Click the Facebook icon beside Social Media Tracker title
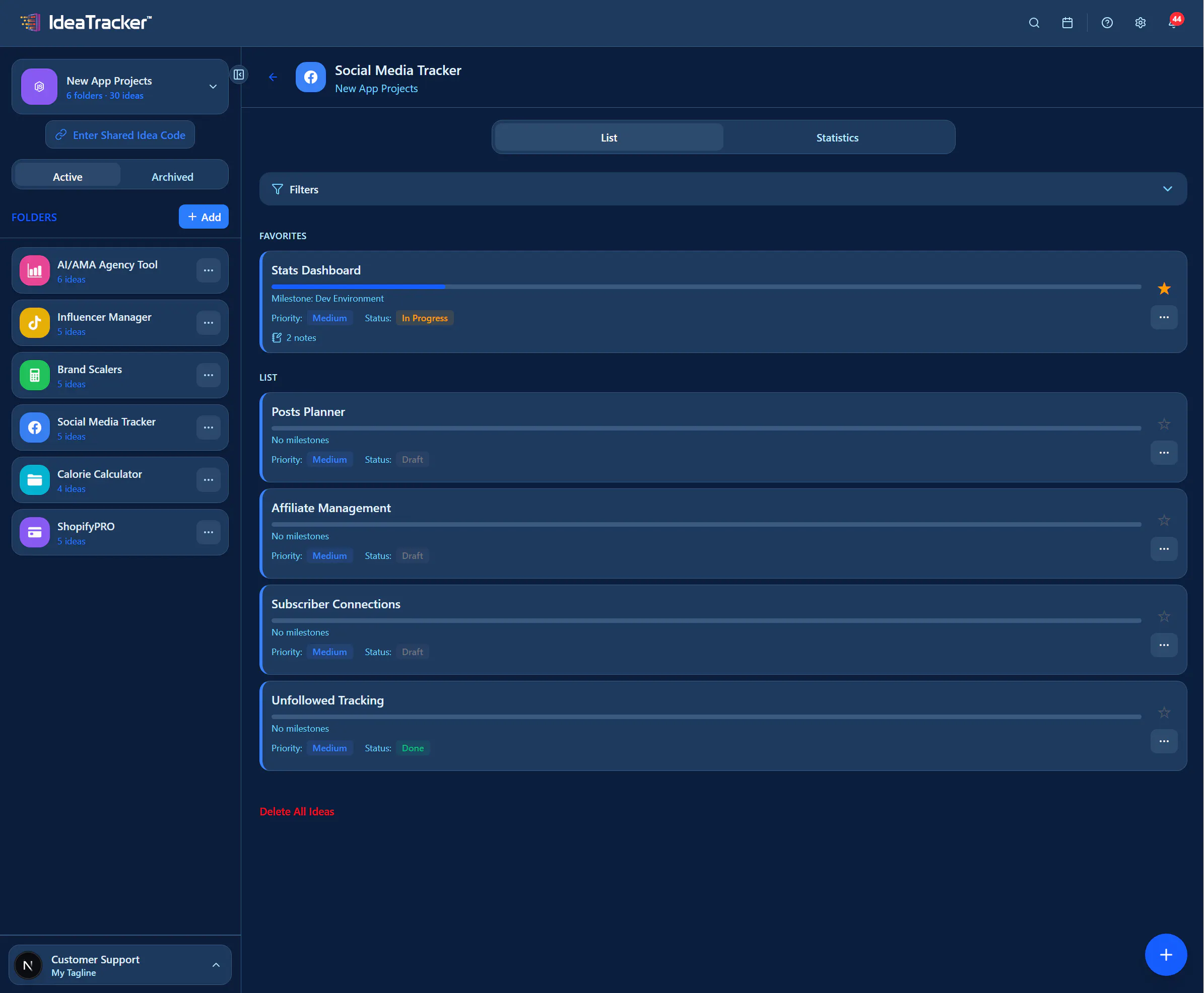Image resolution: width=1204 pixels, height=993 pixels. tap(310, 77)
